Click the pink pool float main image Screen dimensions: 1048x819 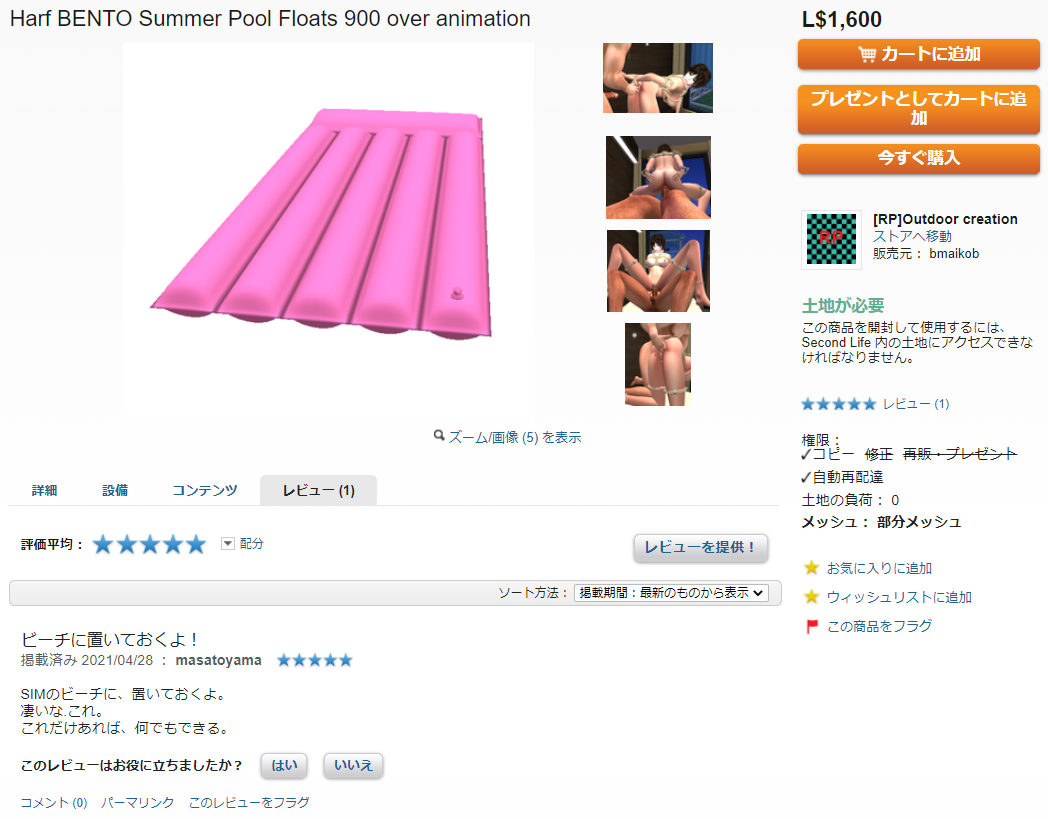point(328,230)
